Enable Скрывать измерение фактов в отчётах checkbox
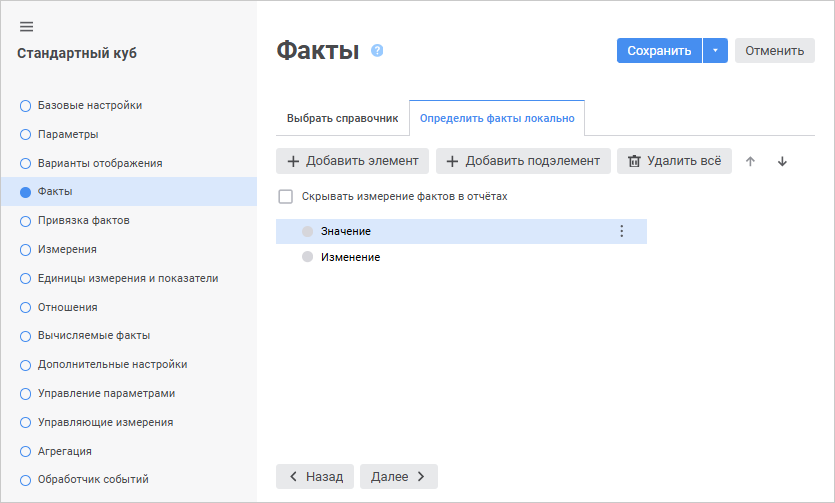 [285, 197]
